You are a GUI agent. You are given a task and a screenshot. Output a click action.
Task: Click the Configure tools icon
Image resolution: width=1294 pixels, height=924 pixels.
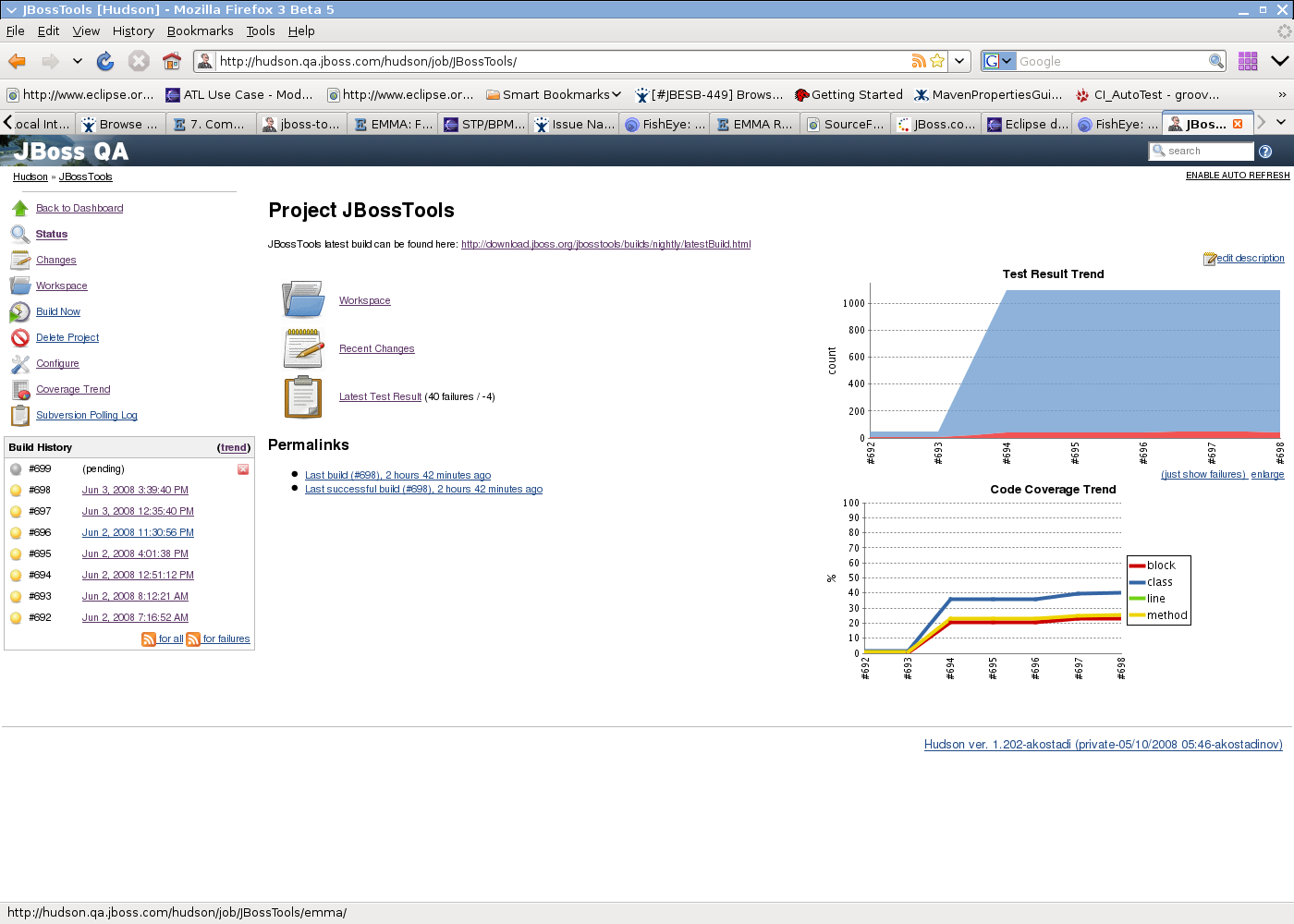pos(20,363)
